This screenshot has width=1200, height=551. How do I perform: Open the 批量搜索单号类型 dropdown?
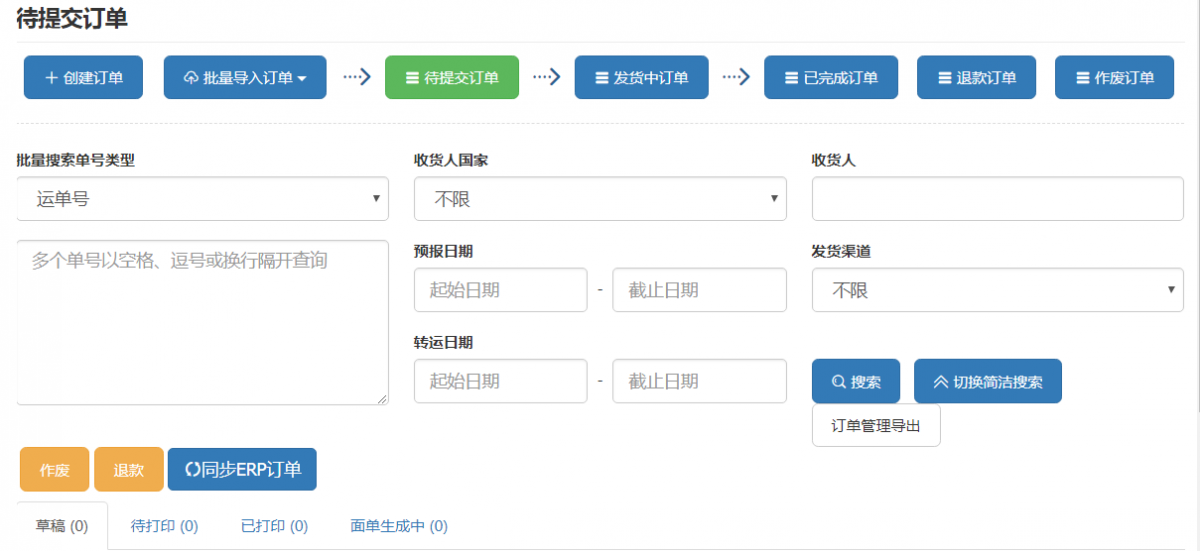202,199
